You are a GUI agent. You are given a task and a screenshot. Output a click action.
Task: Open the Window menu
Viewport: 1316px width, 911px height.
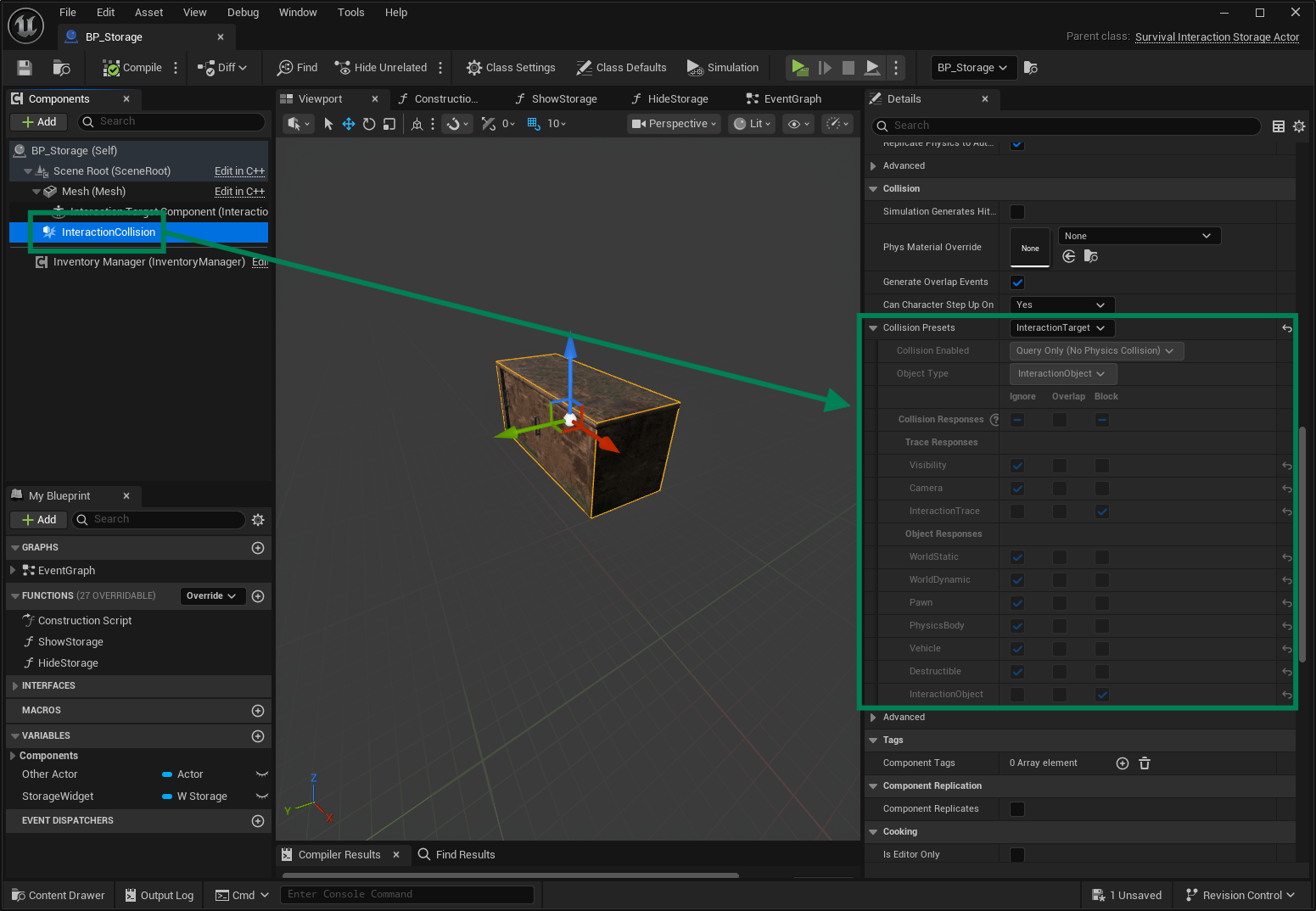point(298,12)
